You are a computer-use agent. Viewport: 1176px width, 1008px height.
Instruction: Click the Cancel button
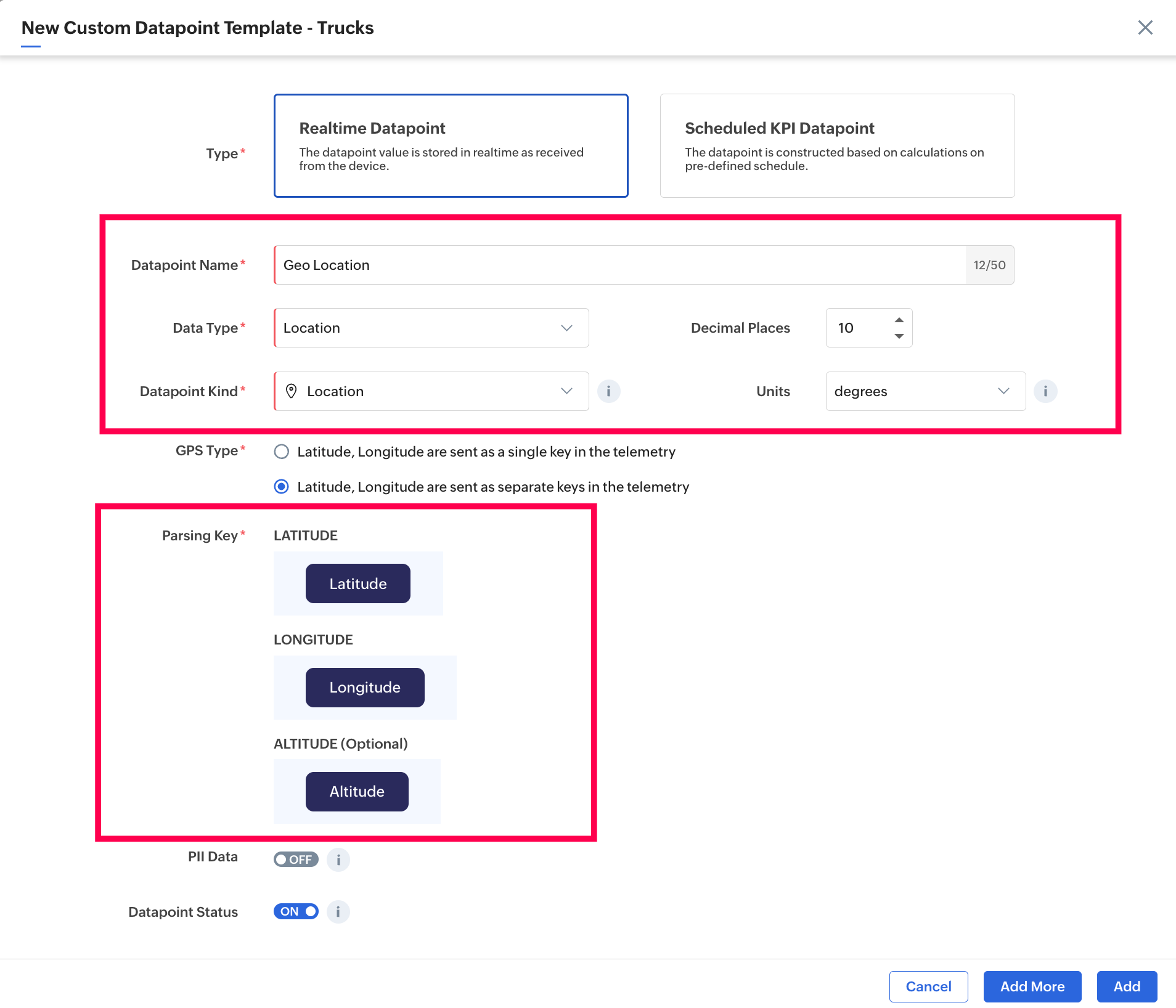(x=928, y=986)
